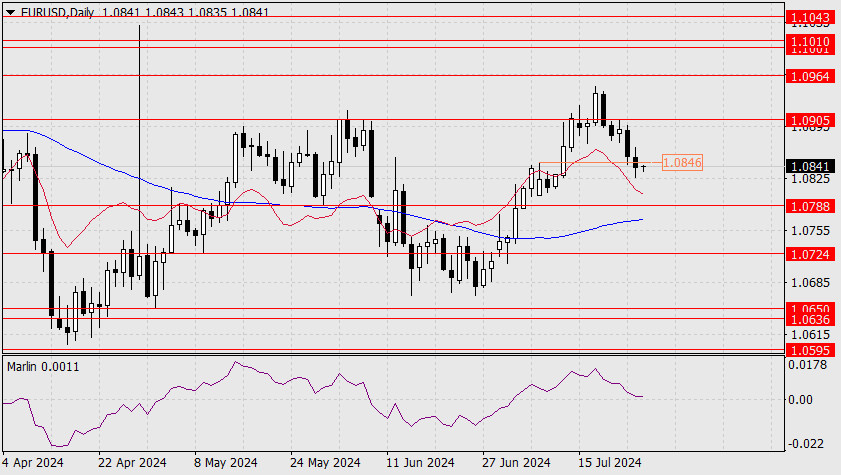This screenshot has height=475, width=841.
Task: Click the 1.0595 red price level label
Action: coord(810,351)
